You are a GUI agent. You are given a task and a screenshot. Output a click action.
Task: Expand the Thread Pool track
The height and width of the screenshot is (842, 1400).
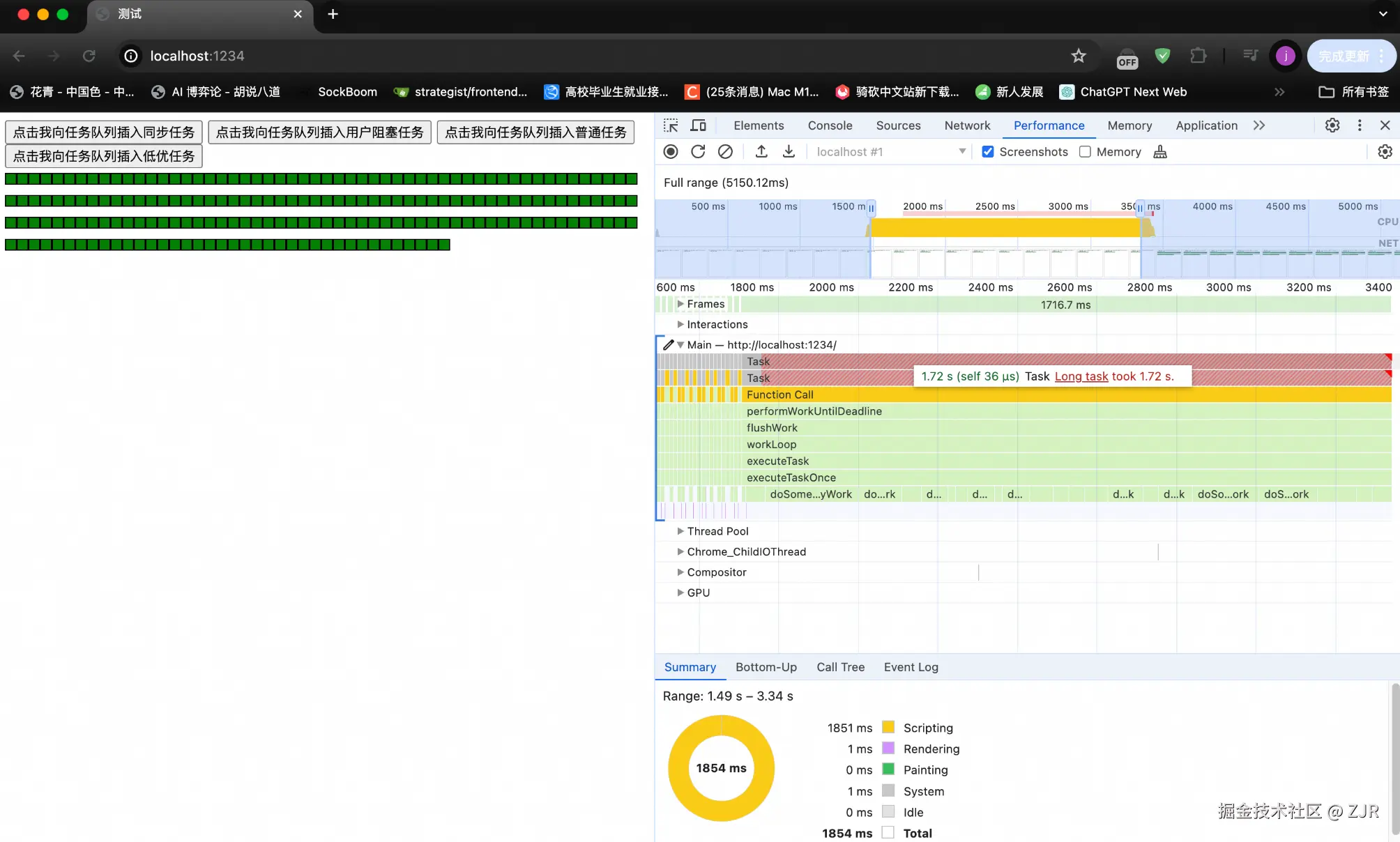click(x=680, y=531)
